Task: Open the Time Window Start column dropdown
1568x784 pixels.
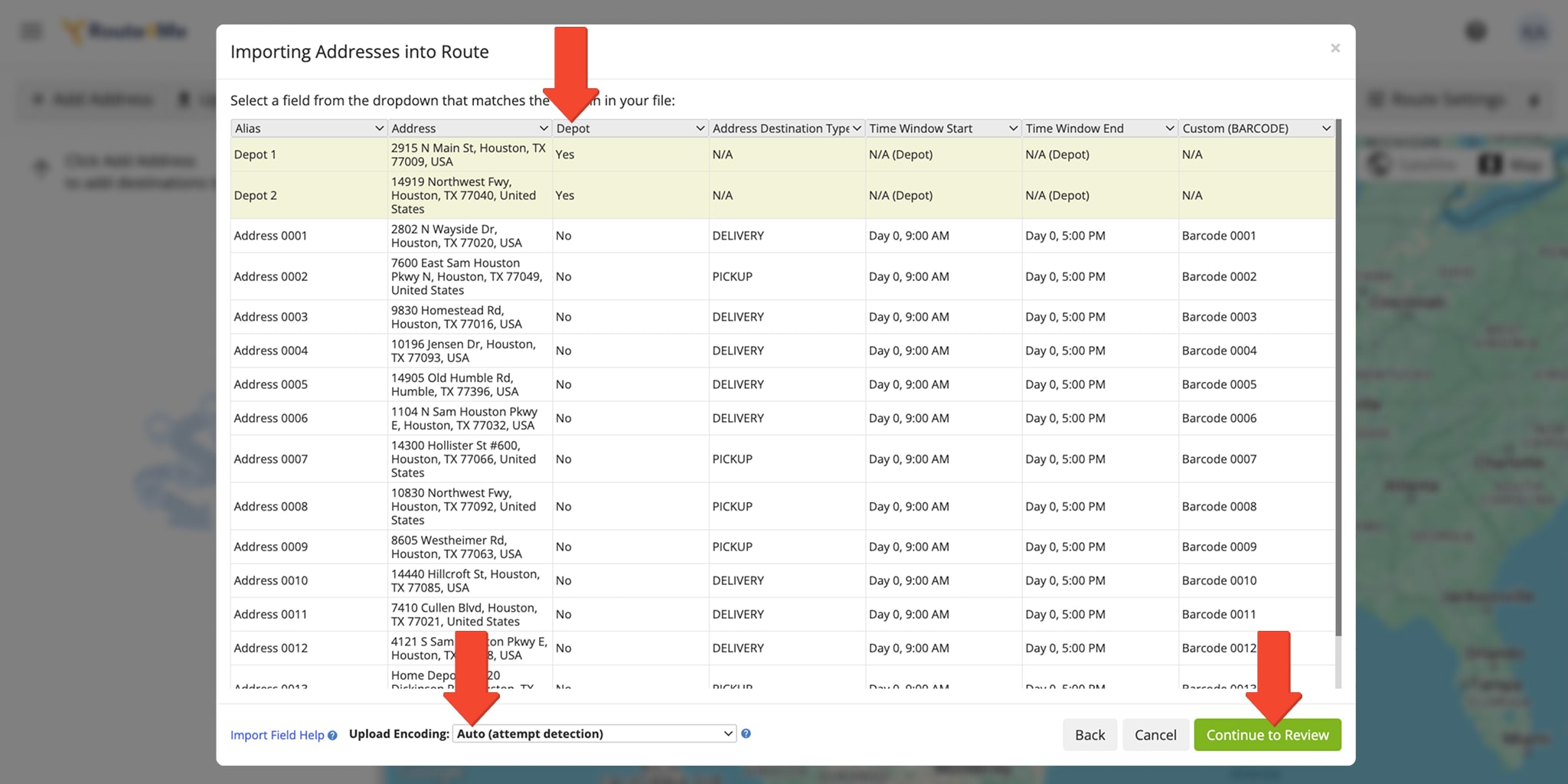Action: click(943, 129)
